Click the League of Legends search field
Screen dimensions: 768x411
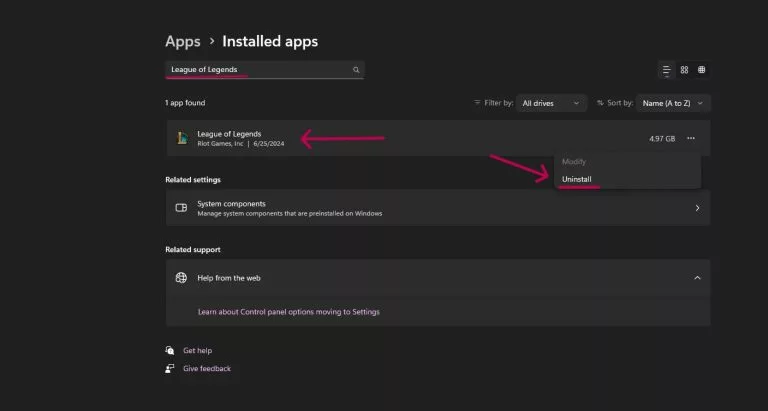click(x=265, y=70)
